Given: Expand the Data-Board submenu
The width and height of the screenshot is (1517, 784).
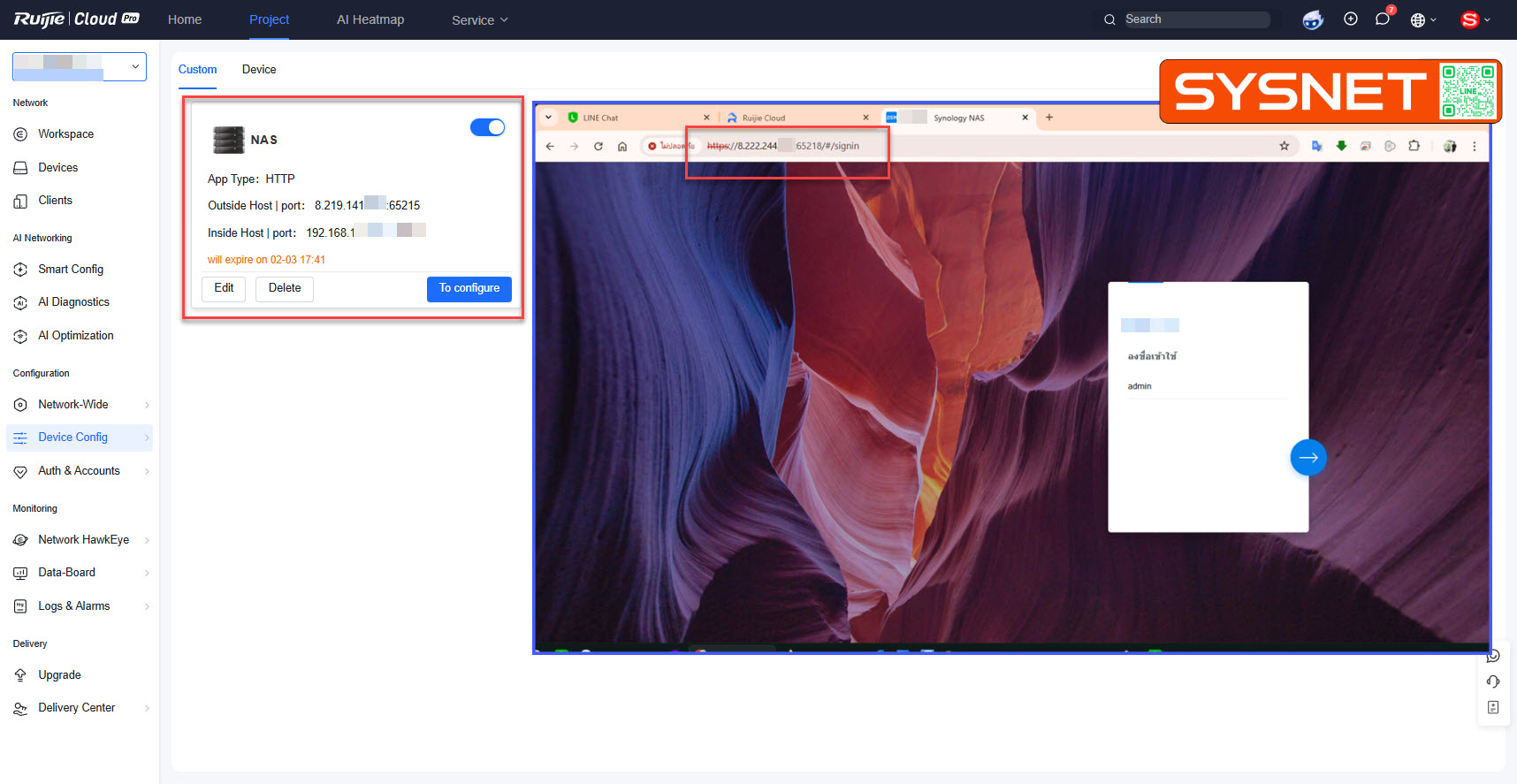Looking at the screenshot, I should (x=147, y=573).
